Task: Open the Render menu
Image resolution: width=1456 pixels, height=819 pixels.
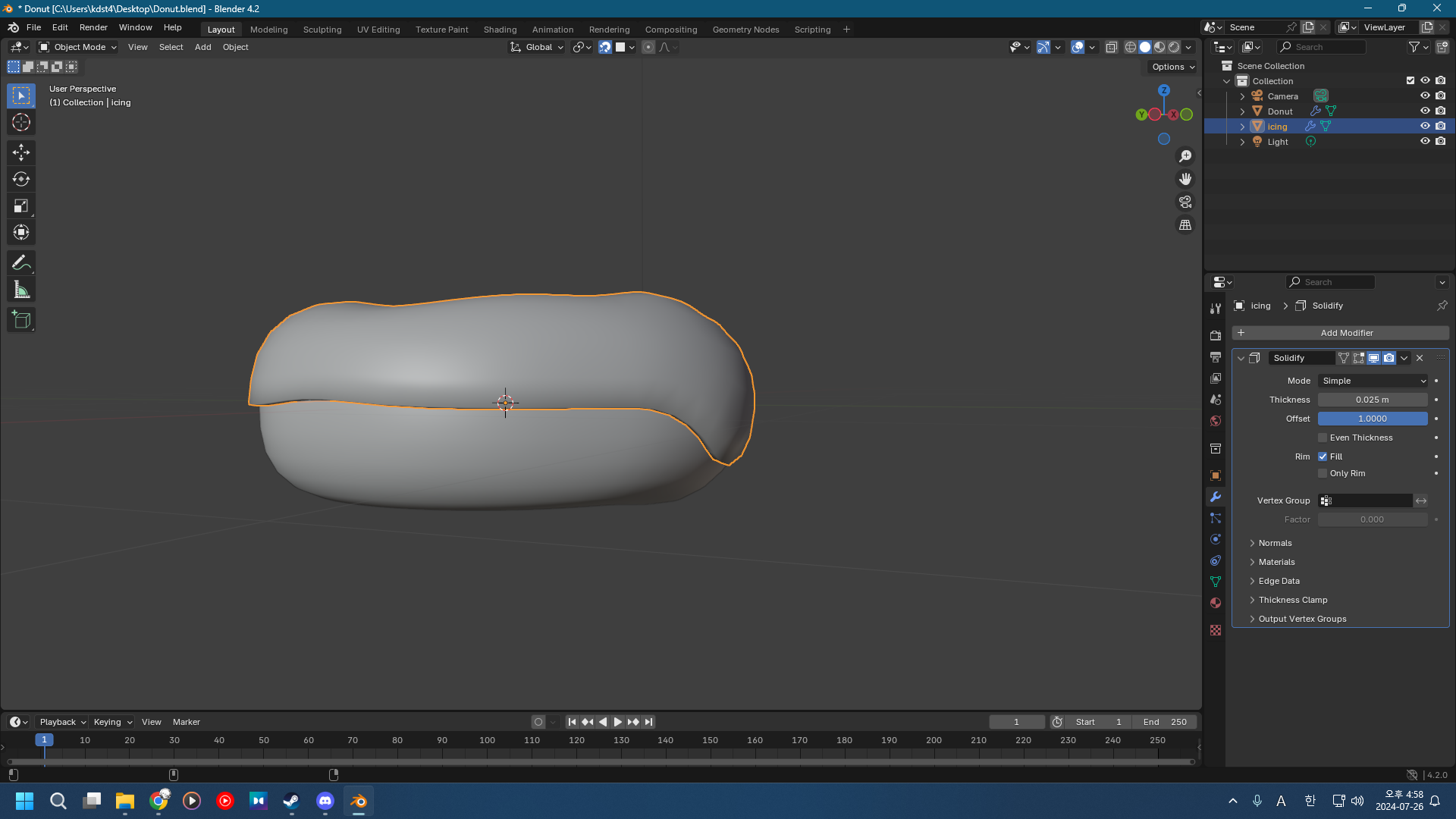Action: [x=93, y=27]
